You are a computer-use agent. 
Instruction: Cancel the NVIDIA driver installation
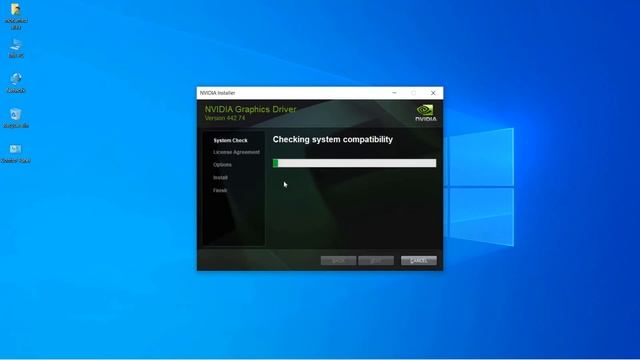419,260
